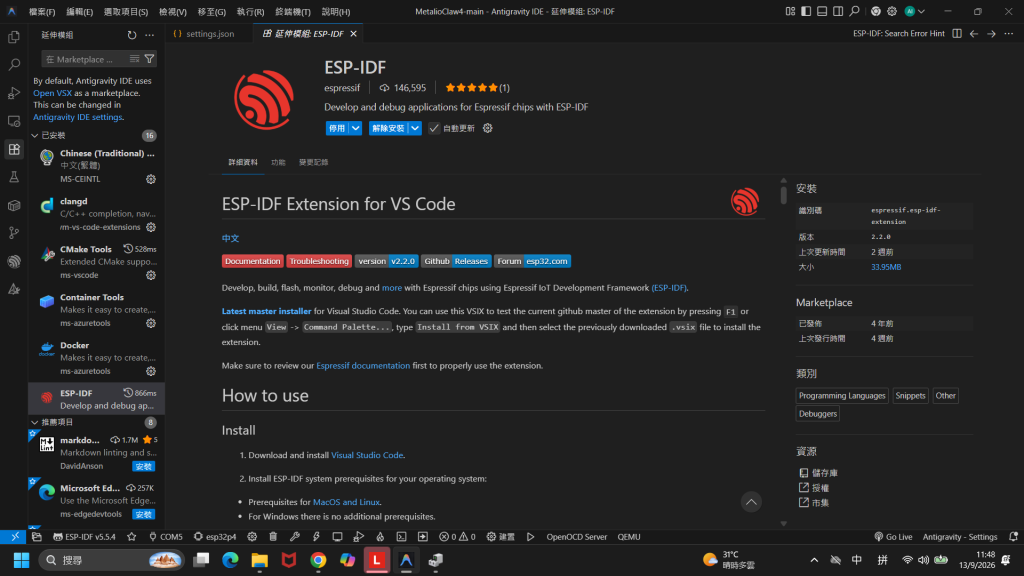Open the Explorer view in activity bar

(14, 37)
